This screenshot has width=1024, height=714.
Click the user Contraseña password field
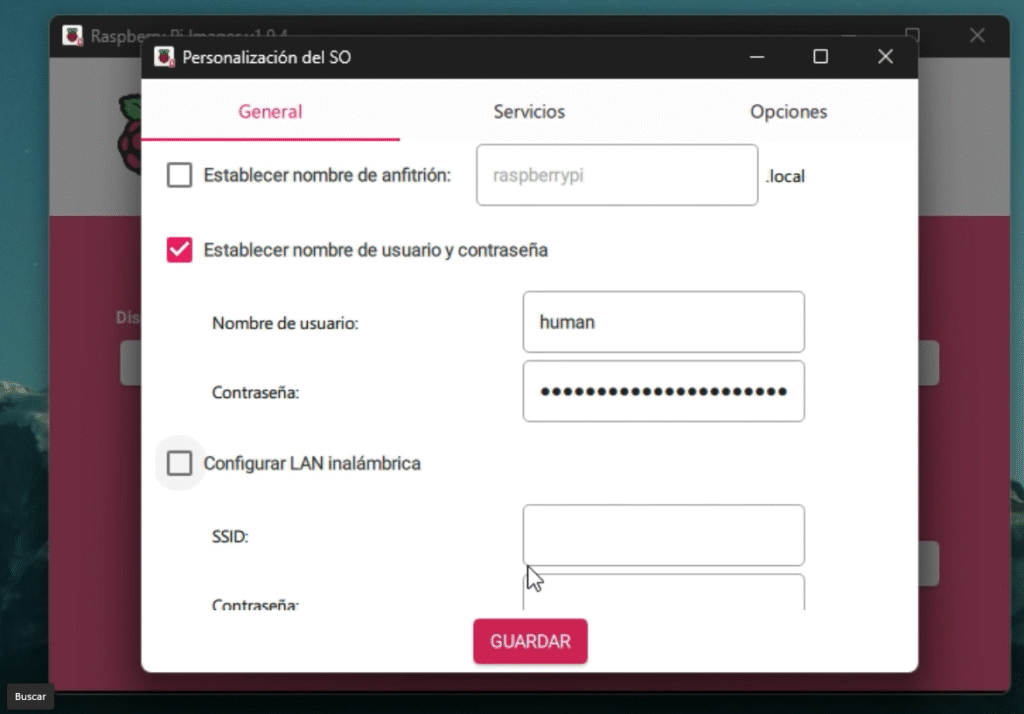coord(664,391)
